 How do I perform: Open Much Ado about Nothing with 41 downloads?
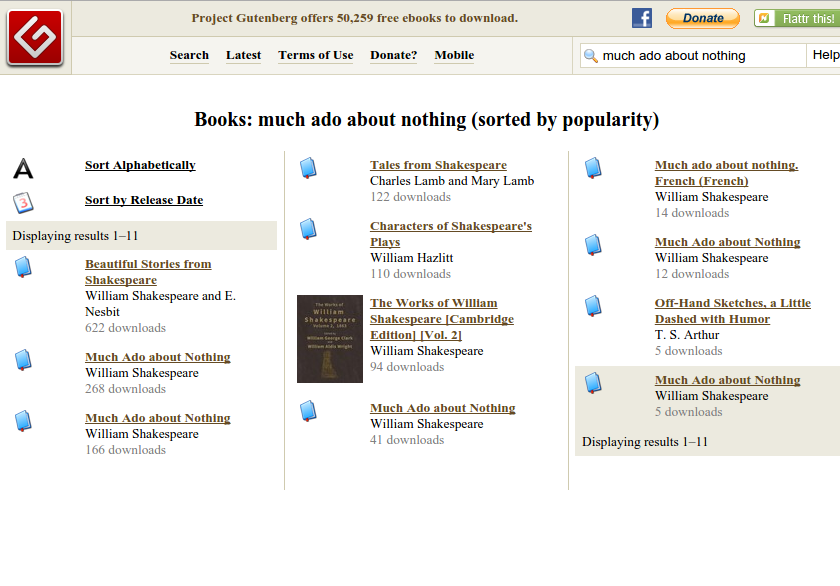(x=442, y=408)
